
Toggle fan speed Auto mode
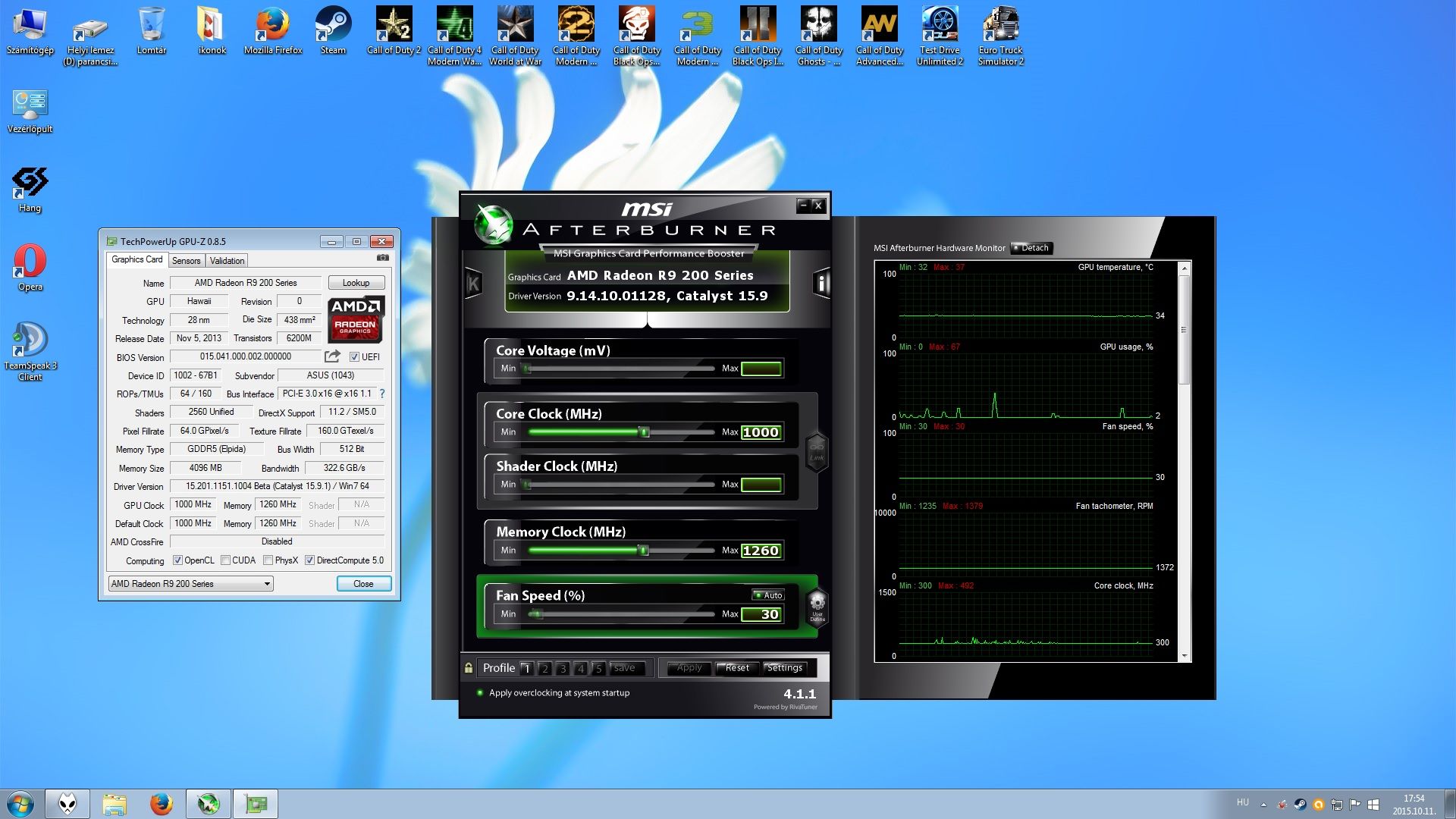[768, 595]
